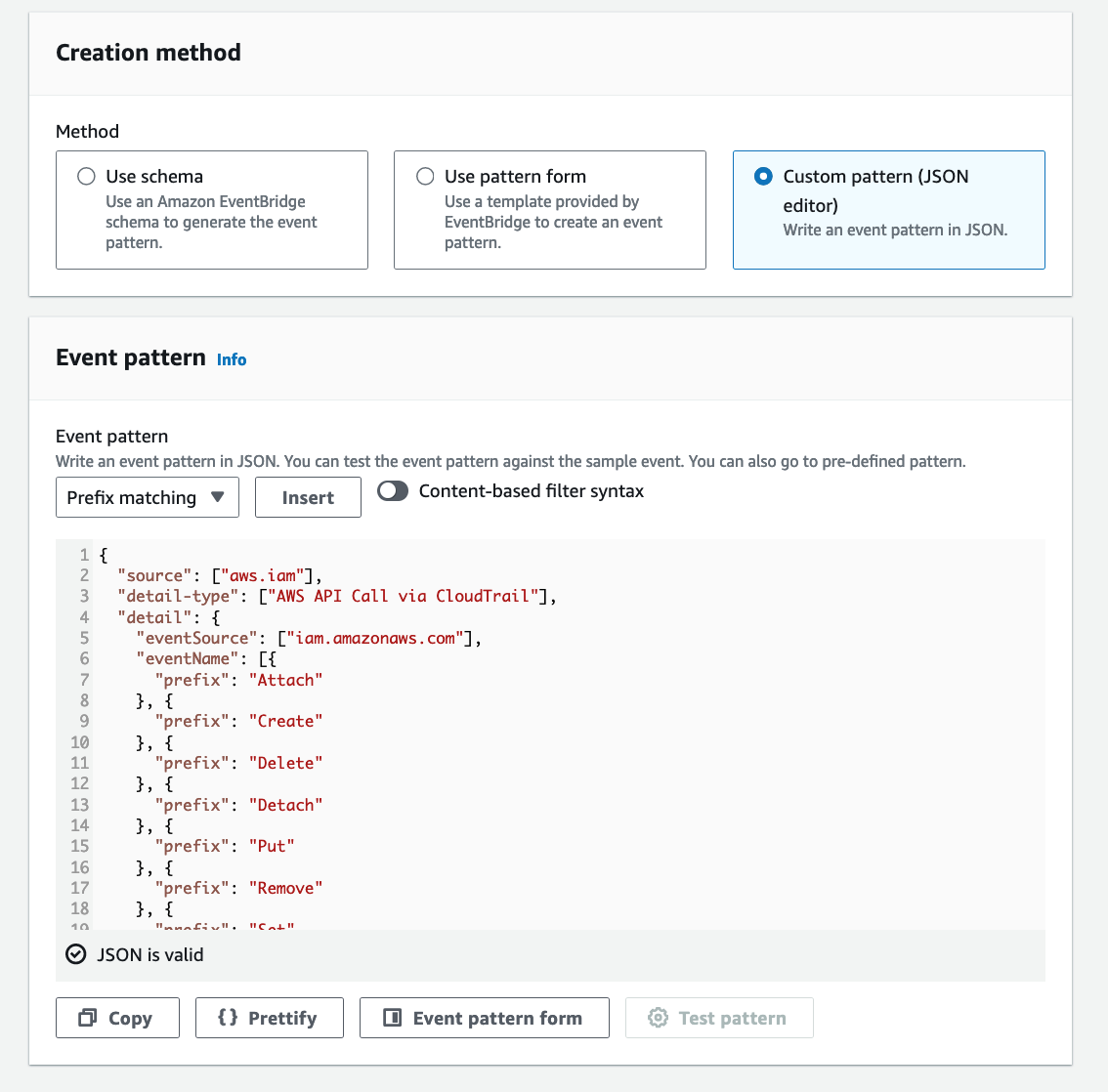This screenshot has height=1092, width=1108.
Task: Click the disabled Test pattern button
Action: tap(719, 1018)
